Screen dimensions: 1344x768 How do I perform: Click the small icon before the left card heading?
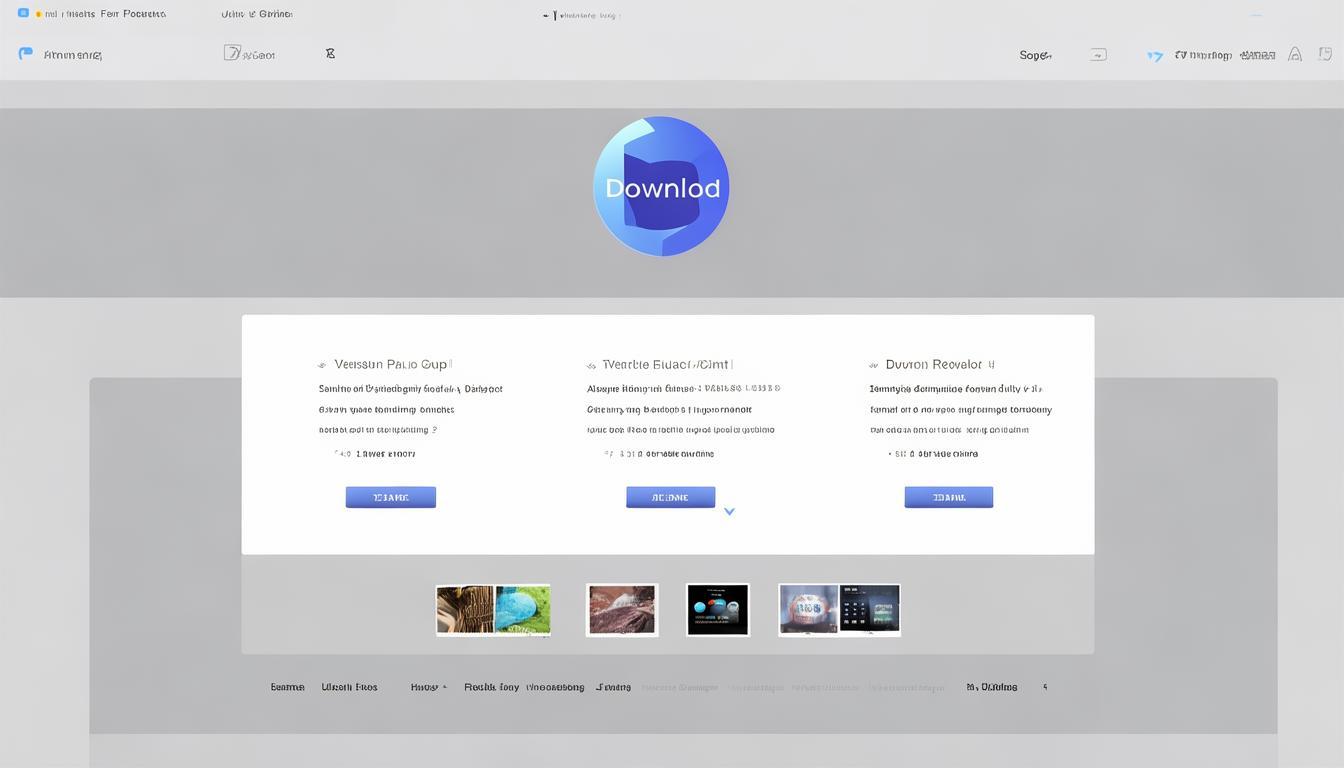[x=322, y=366]
